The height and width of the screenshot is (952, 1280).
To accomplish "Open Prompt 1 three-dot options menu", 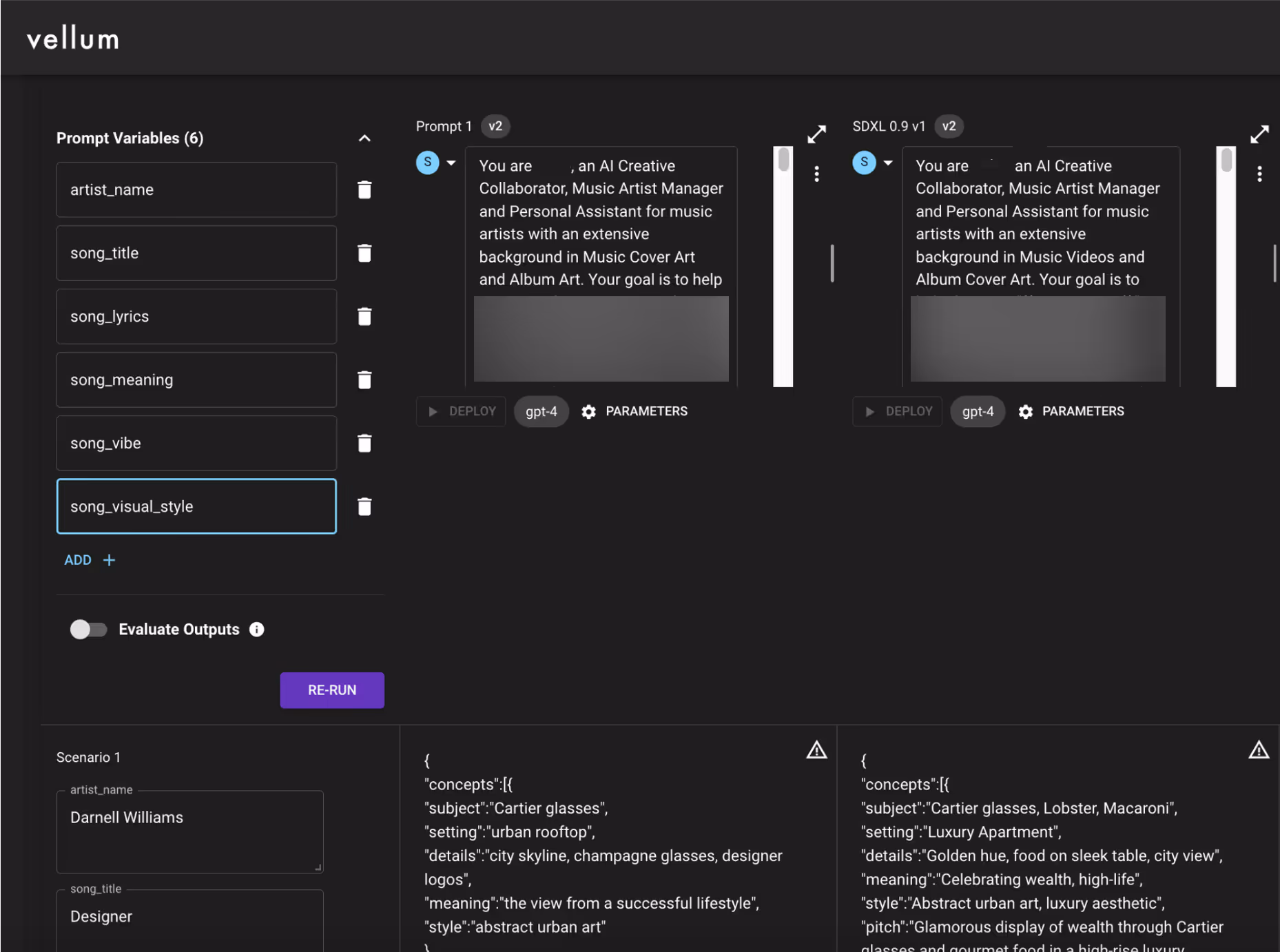I will click(817, 174).
